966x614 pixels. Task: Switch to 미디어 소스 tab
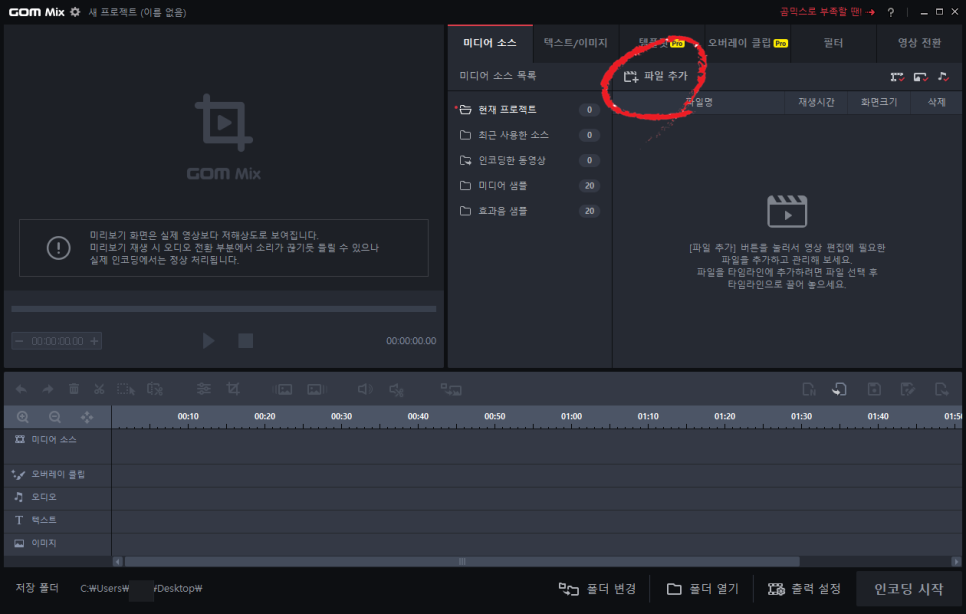tap(490, 43)
